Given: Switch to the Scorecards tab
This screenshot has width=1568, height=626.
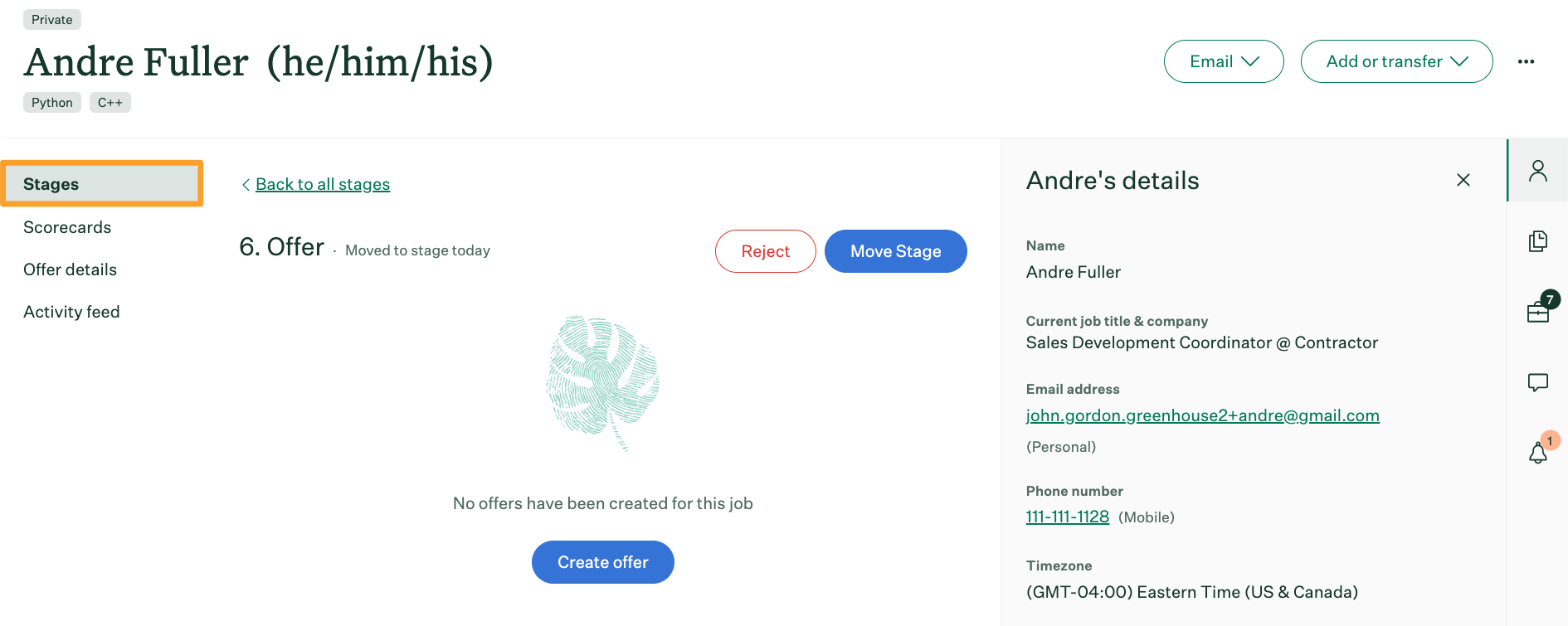Looking at the screenshot, I should 67,227.
